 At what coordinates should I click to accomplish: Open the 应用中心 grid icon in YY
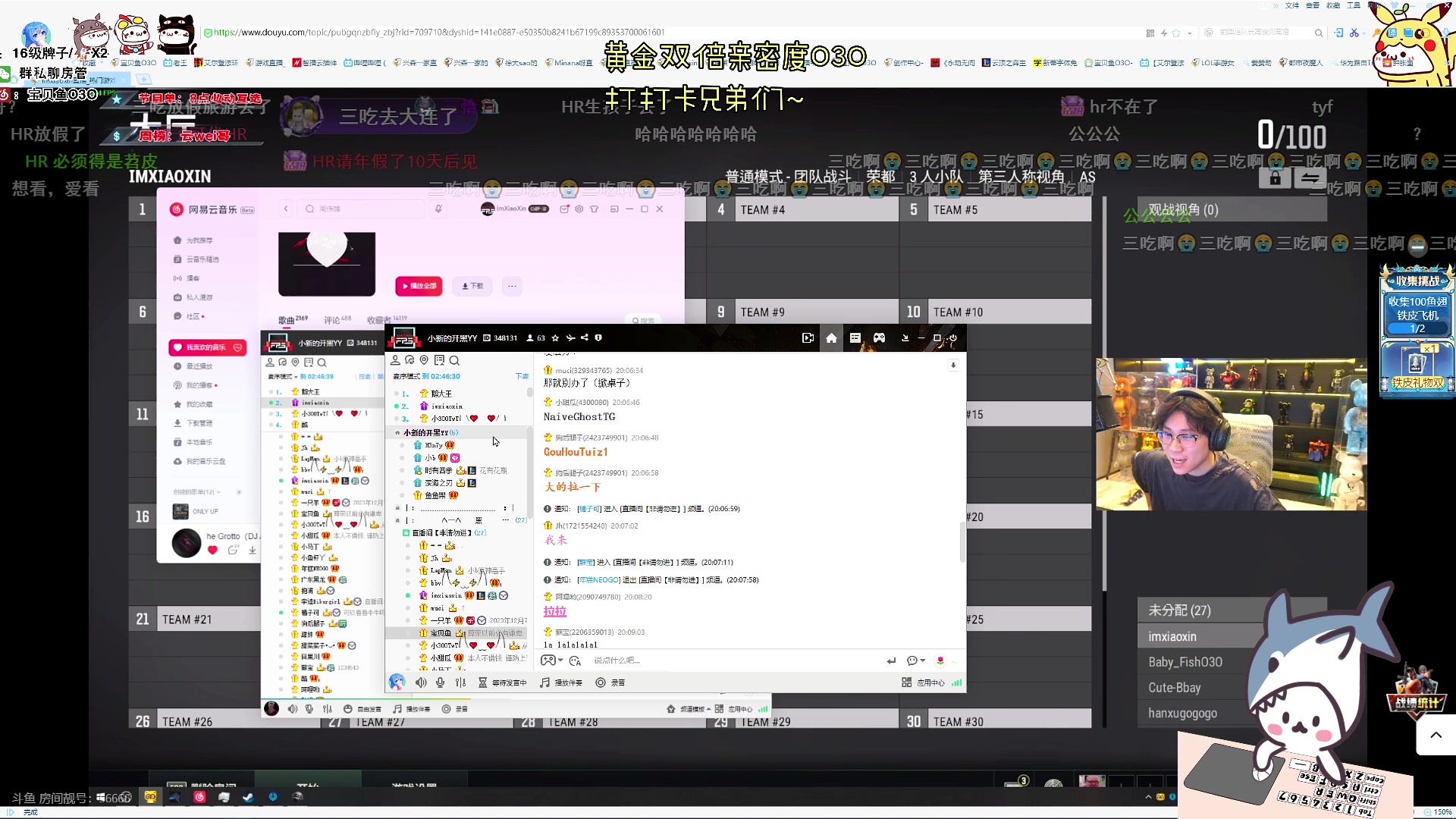pyautogui.click(x=907, y=682)
